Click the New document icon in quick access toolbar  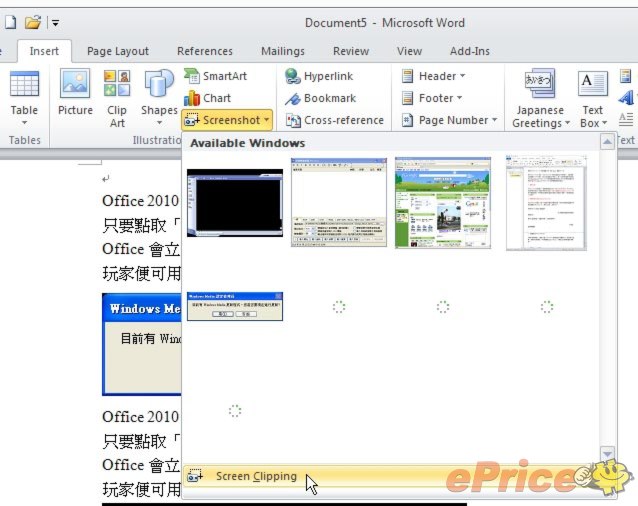tap(10, 22)
